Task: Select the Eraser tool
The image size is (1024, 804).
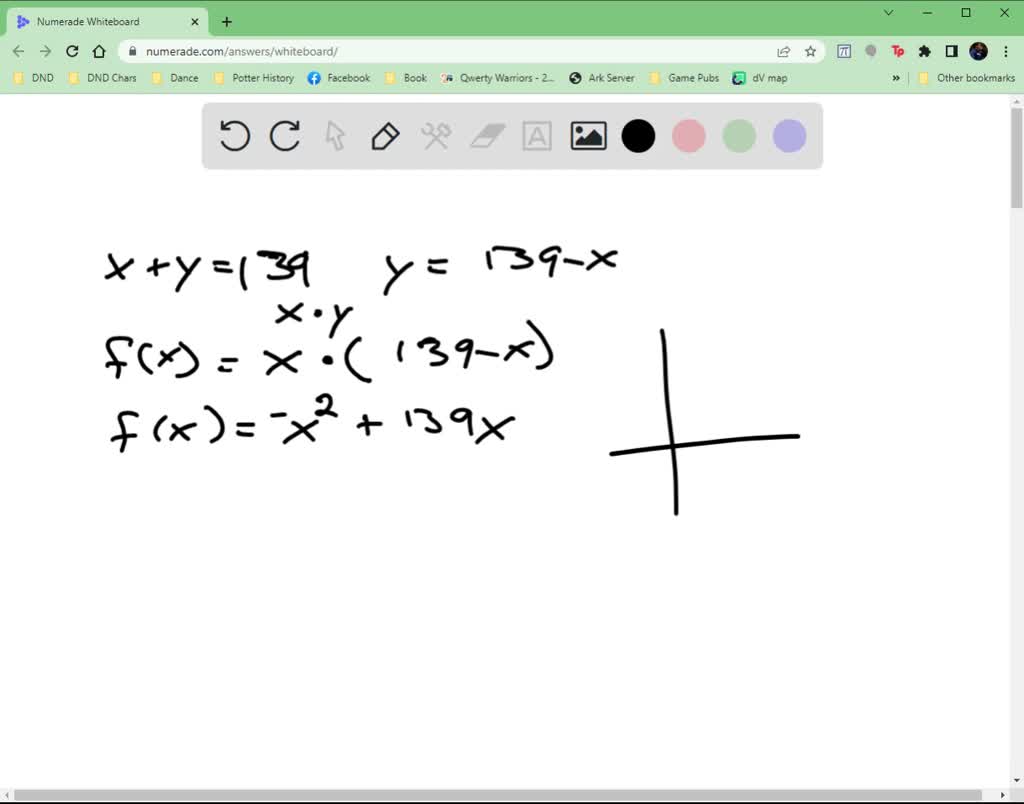Action: (487, 136)
